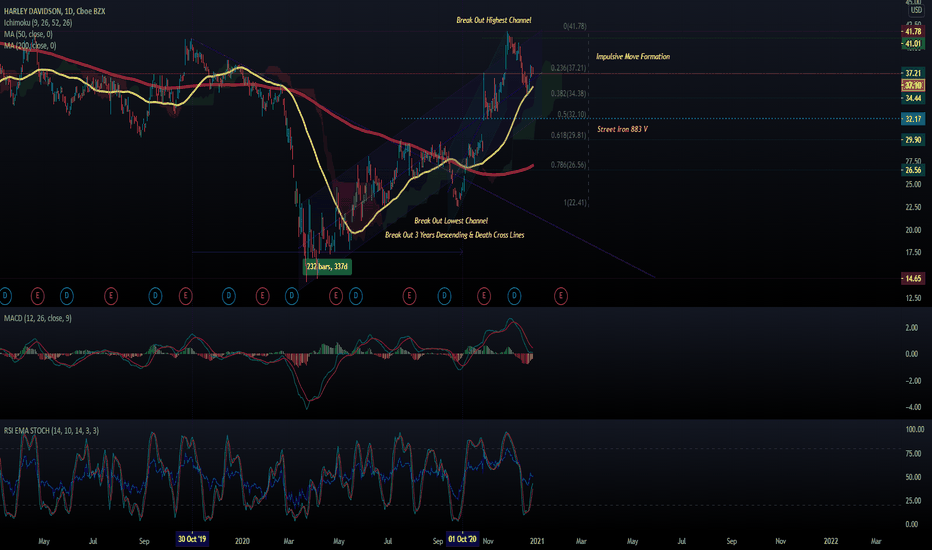The width and height of the screenshot is (932, 550).
Task: Click the 01 Oct '20 date marker
Action: (462, 539)
